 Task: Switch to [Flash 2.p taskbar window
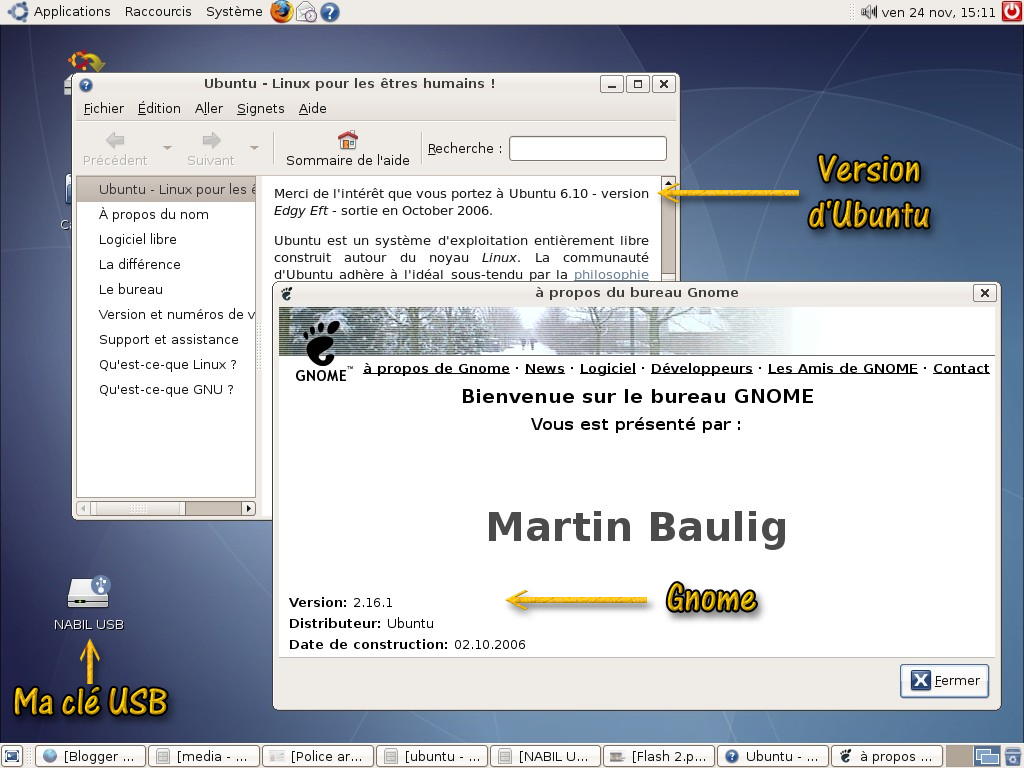click(659, 756)
